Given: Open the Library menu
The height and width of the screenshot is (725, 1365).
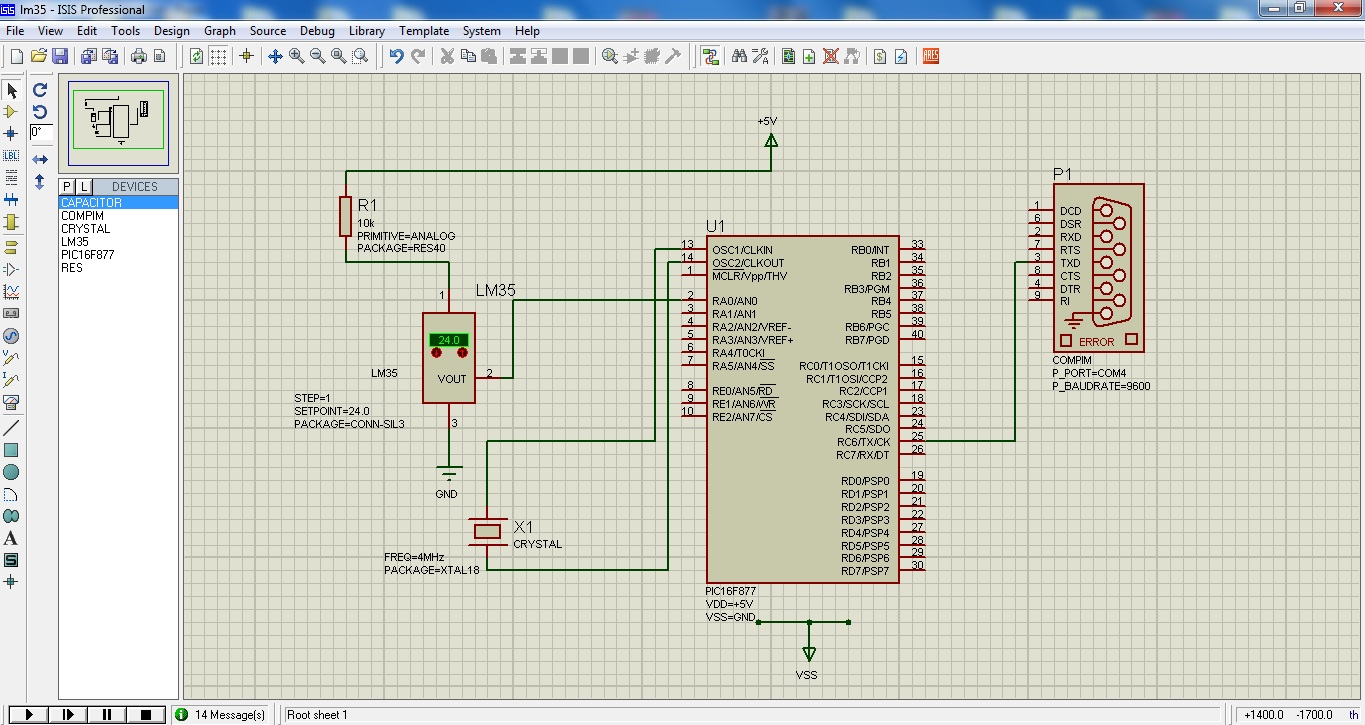Looking at the screenshot, I should point(366,31).
